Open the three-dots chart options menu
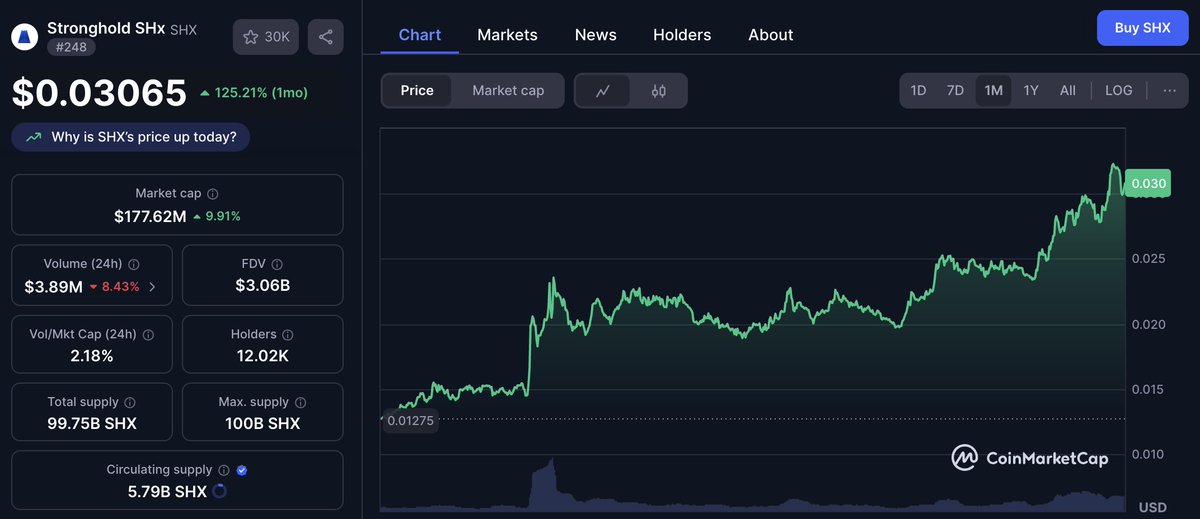Screen dimensions: 1200x519 1170,90
